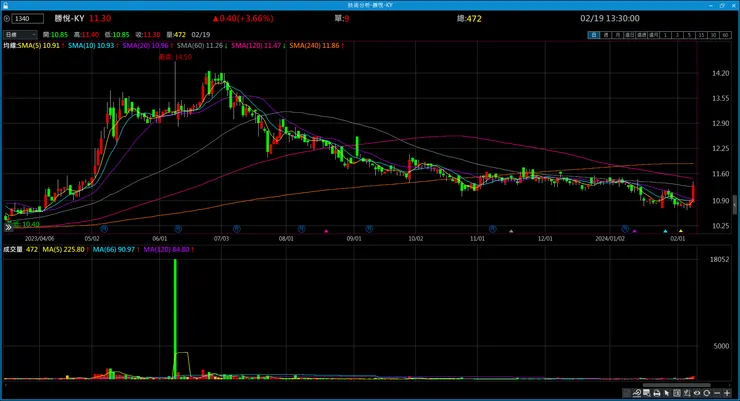The height and width of the screenshot is (401, 740).
Task: Zoom in the chart with plus icon
Action: coord(727,393)
